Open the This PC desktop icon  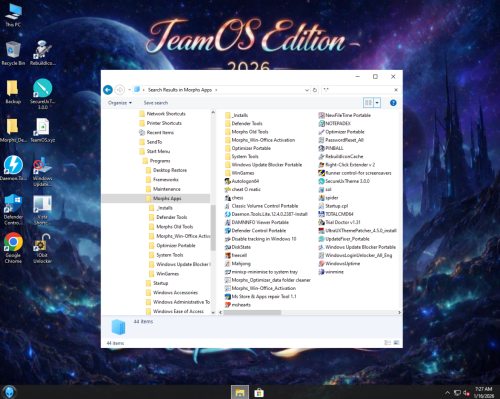pyautogui.click(x=13, y=15)
